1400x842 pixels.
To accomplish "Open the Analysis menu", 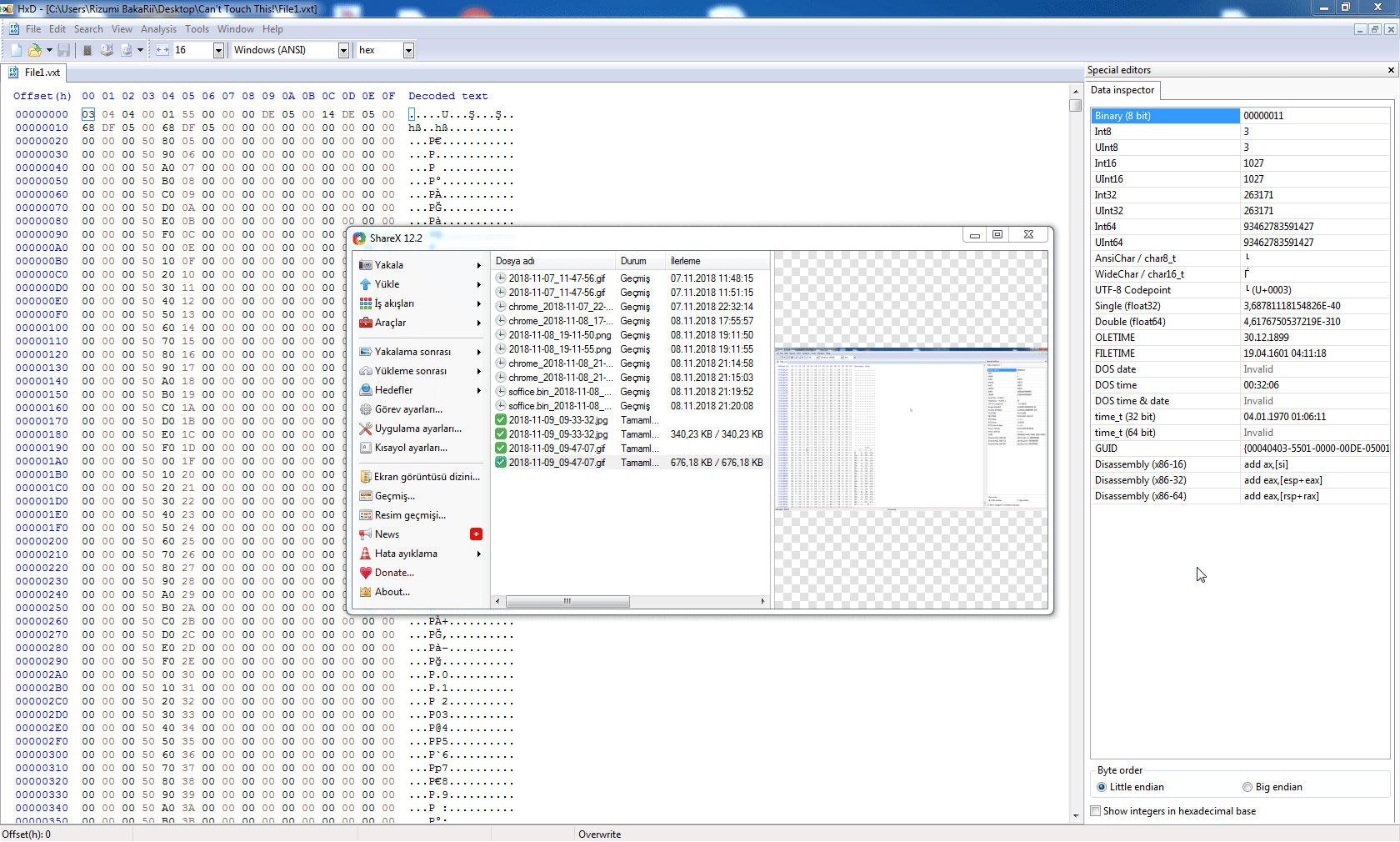I will click(x=158, y=29).
